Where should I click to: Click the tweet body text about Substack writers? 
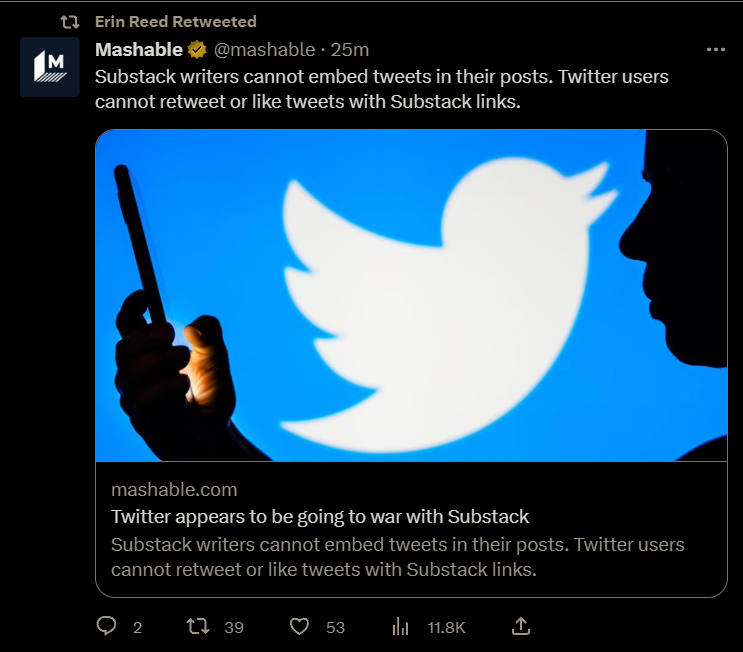pyautogui.click(x=380, y=88)
